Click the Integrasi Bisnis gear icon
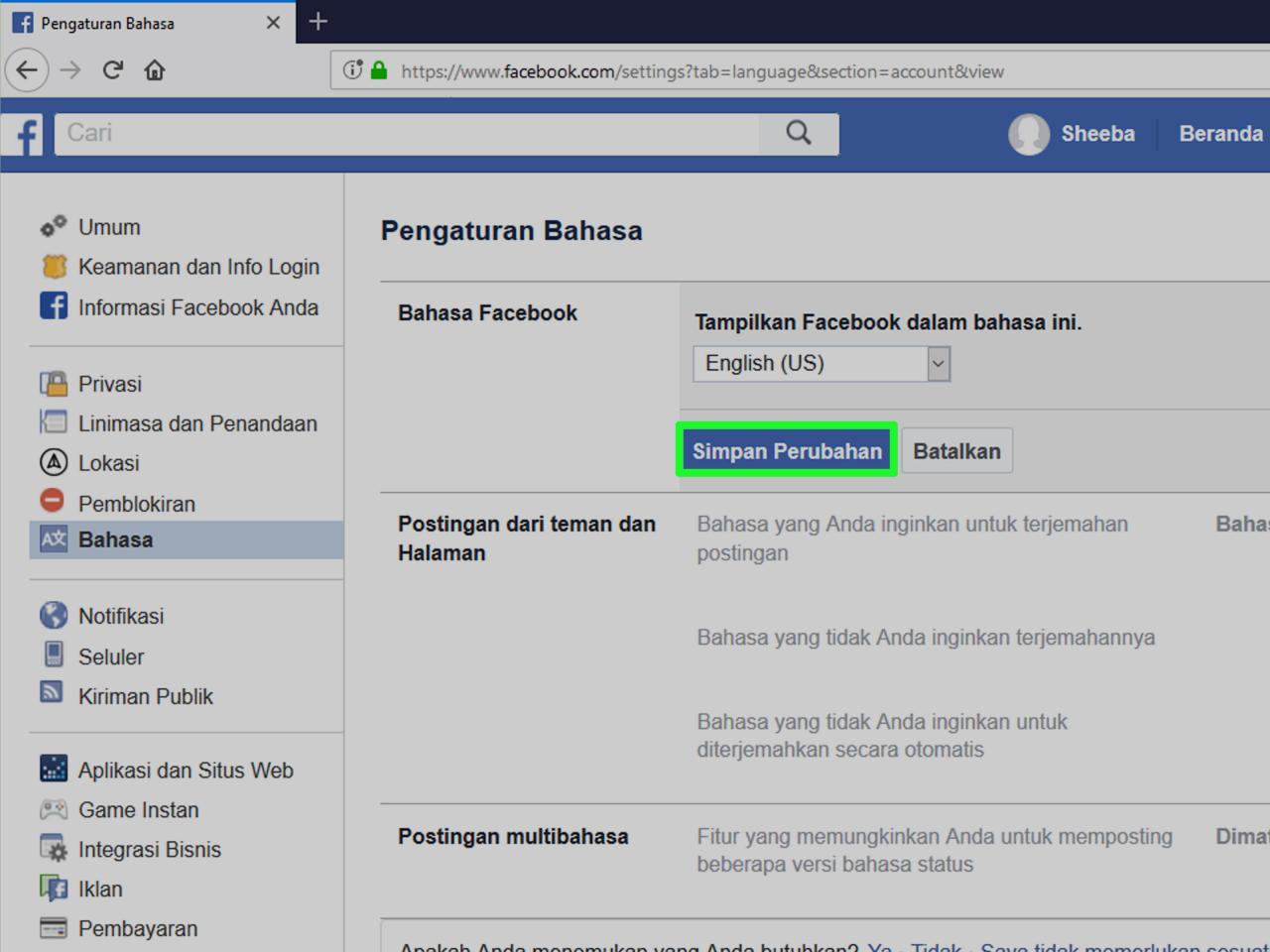The width and height of the screenshot is (1270, 952). point(54,849)
